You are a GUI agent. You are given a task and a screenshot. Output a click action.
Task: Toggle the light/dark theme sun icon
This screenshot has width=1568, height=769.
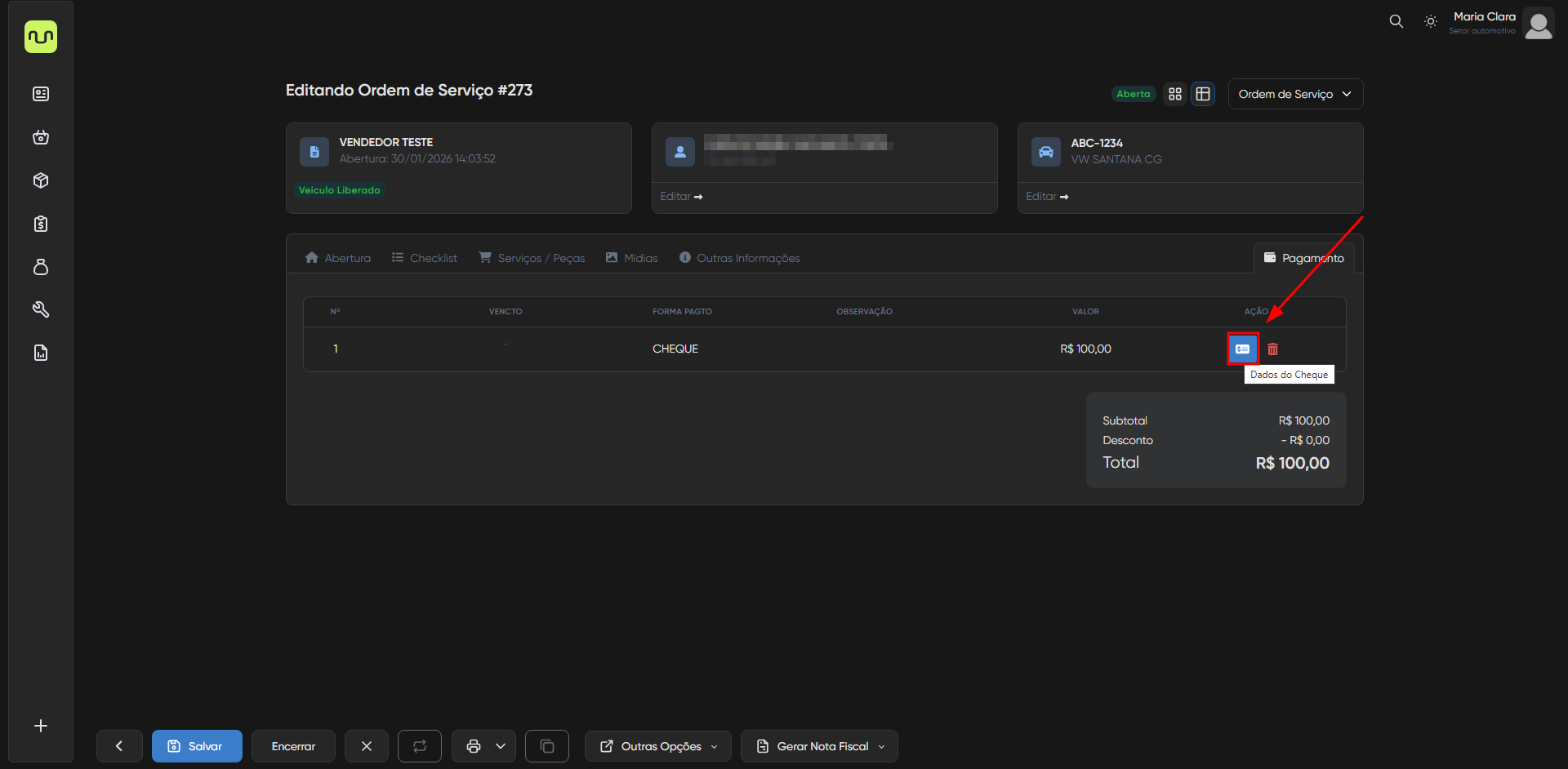pyautogui.click(x=1430, y=22)
